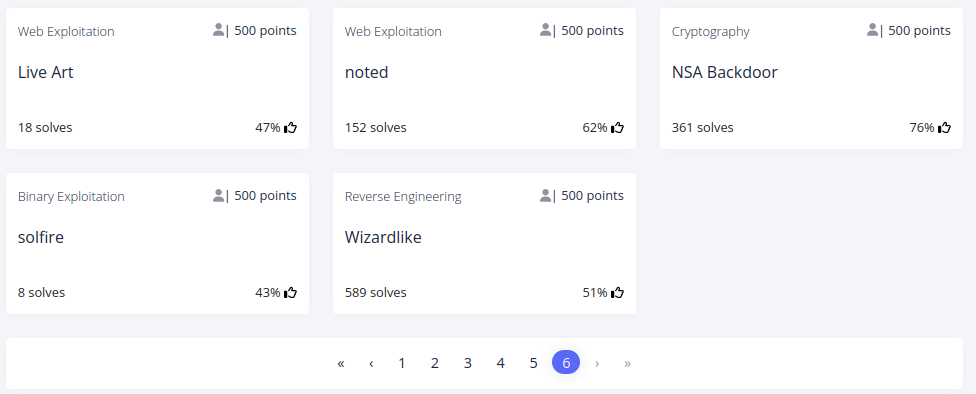Click thumbs-up icon on NSA Backdoor card
Screen dimensions: 976x394
click(944, 128)
